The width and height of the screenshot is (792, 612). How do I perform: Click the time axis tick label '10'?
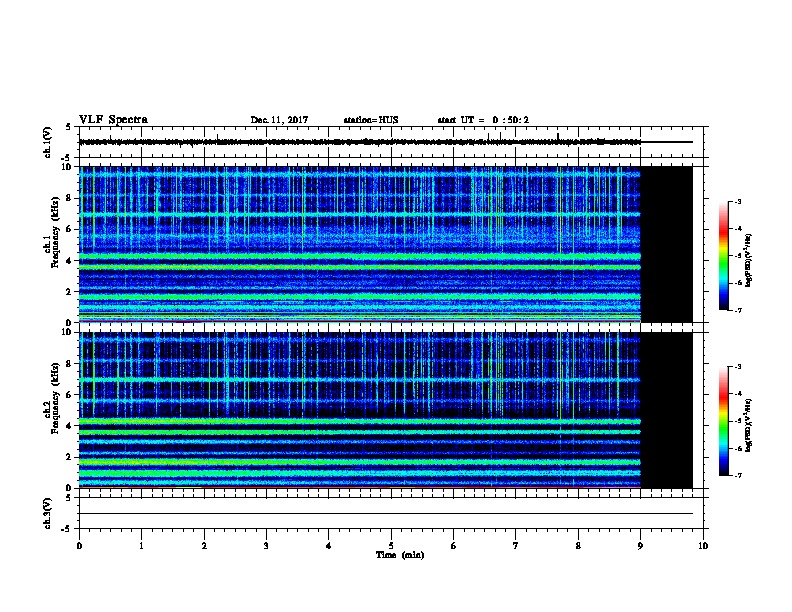coord(703,546)
